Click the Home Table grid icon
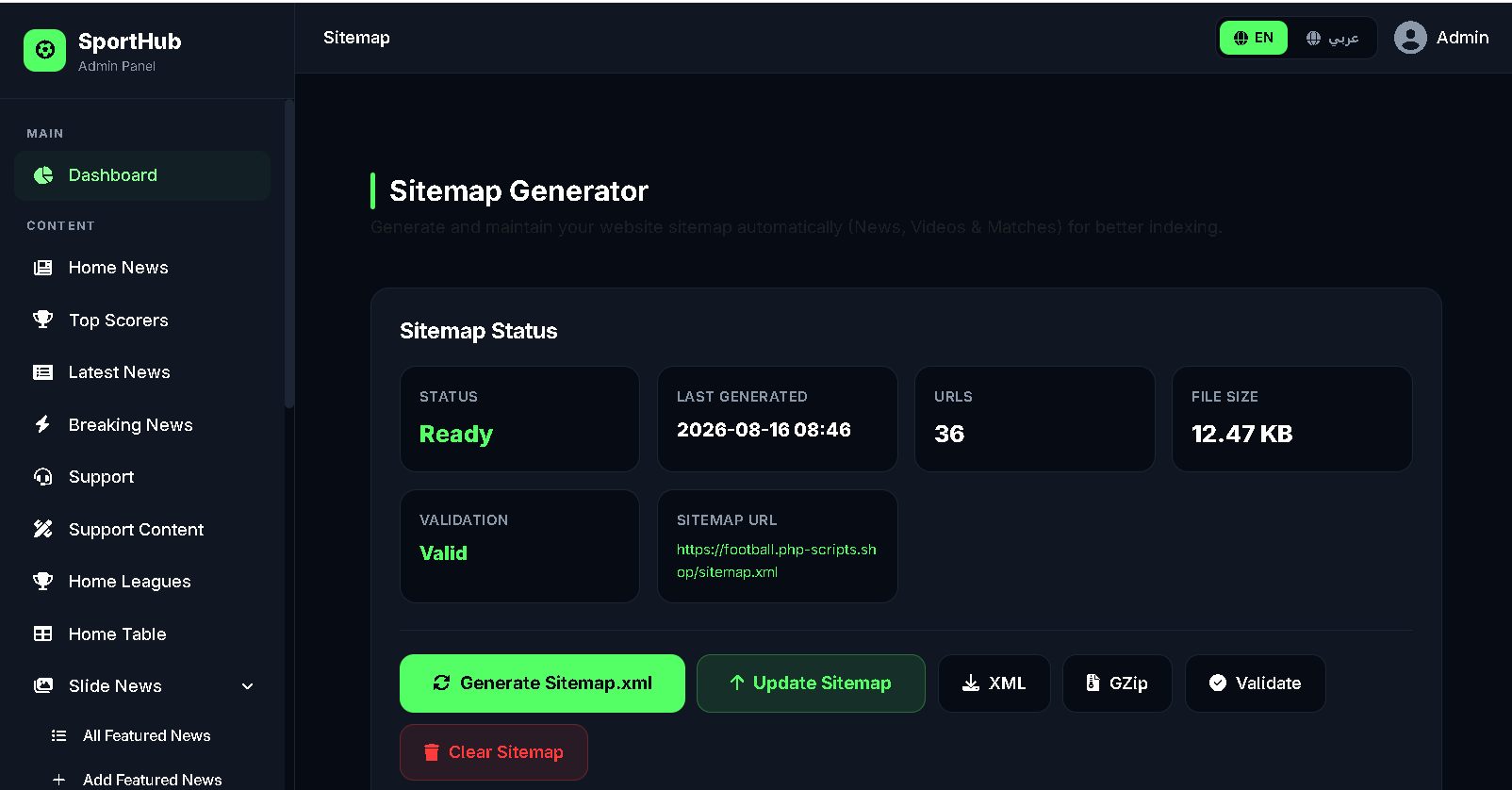Screen dimensions: 1512x790 (x=43, y=634)
